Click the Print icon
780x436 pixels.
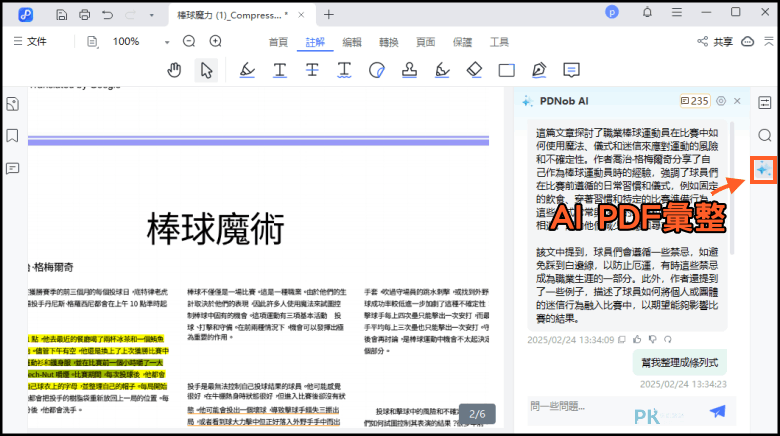[x=85, y=15]
